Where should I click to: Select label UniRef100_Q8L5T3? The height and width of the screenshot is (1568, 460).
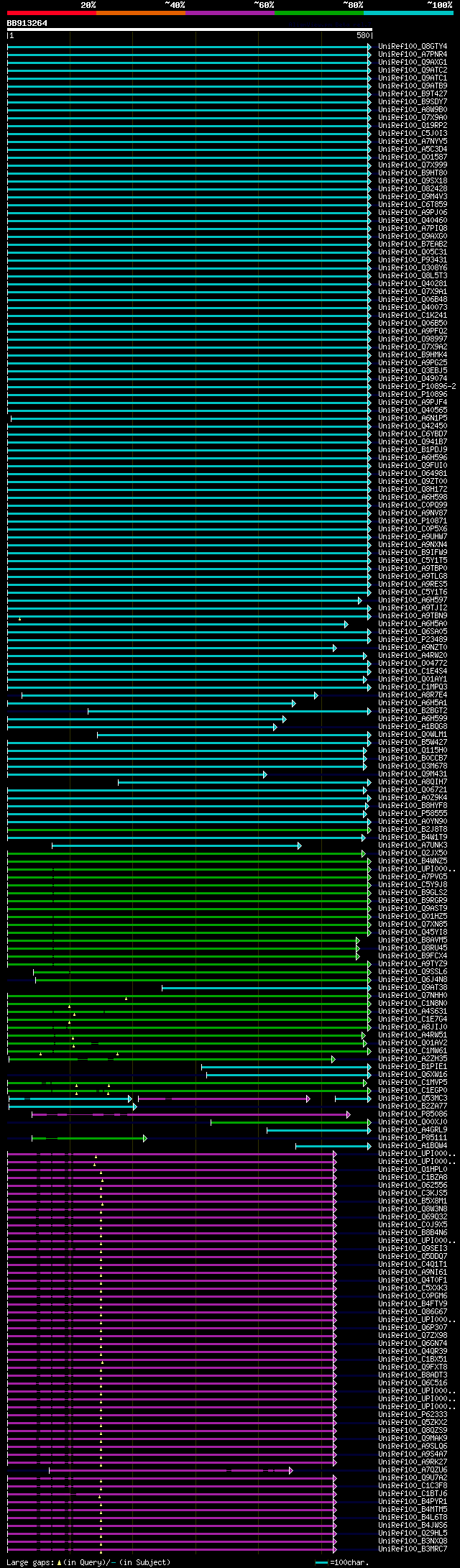413,276
